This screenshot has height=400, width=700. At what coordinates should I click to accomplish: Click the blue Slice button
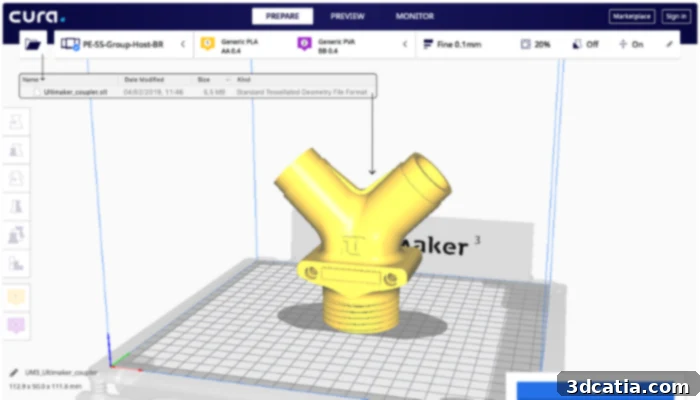pos(596,390)
